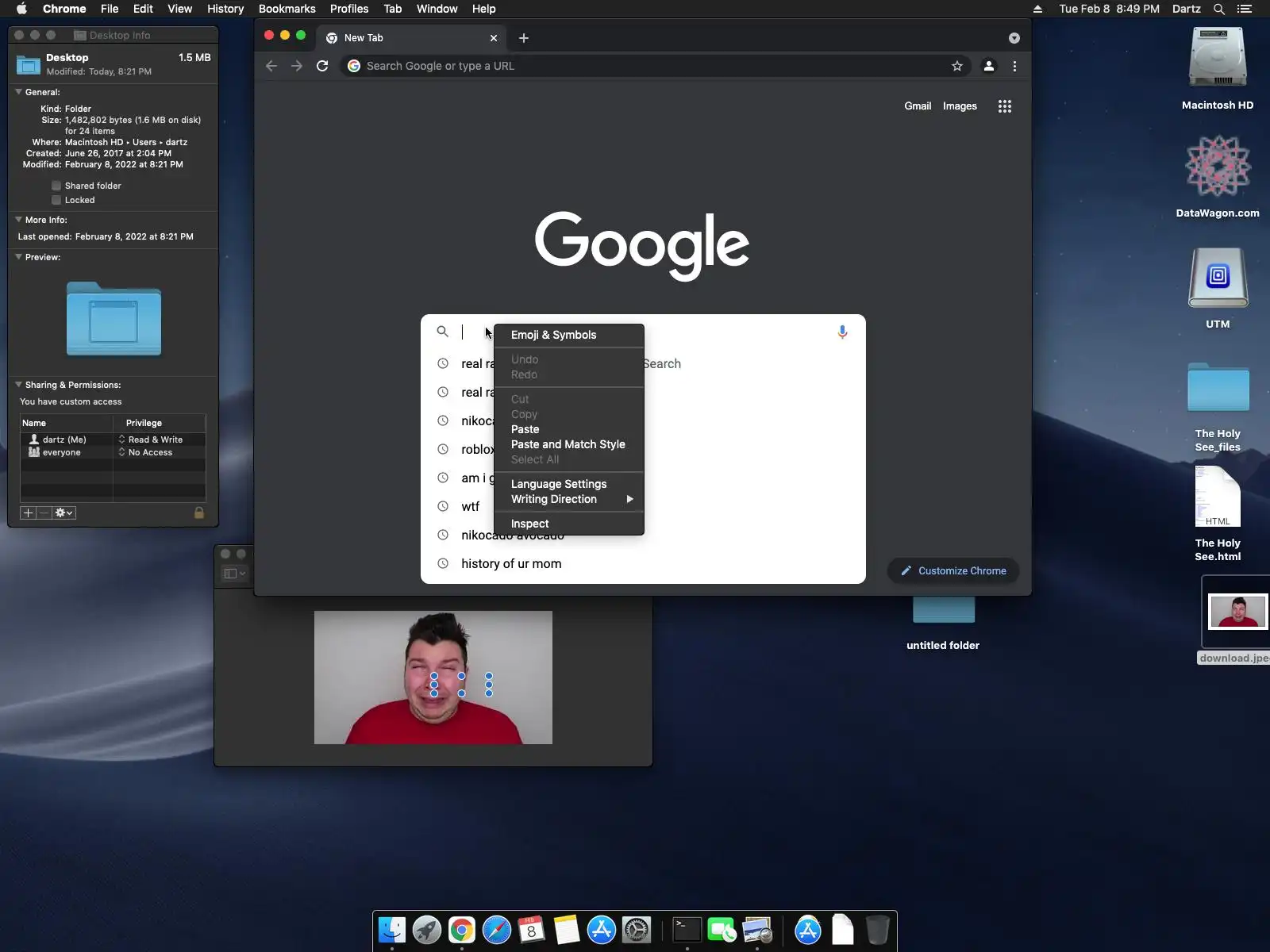Open the menu bar notification list icon
Viewport: 1270px width, 952px height.
coord(1245,9)
